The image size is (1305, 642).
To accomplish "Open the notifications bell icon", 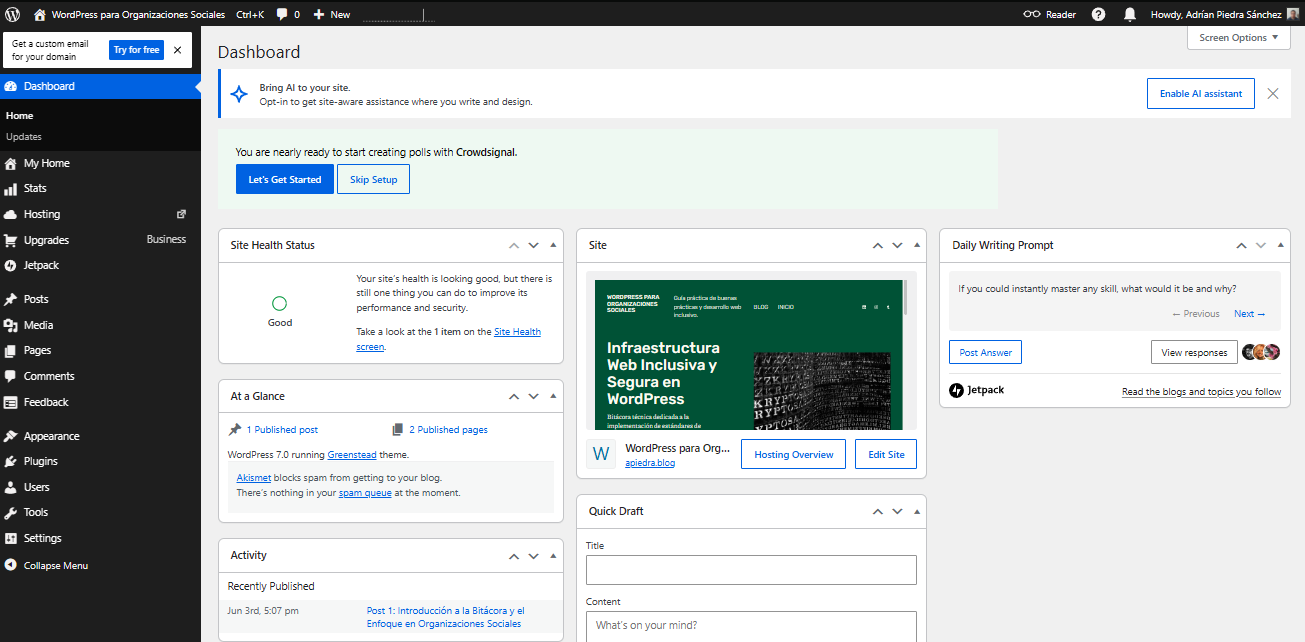I will pos(1130,14).
